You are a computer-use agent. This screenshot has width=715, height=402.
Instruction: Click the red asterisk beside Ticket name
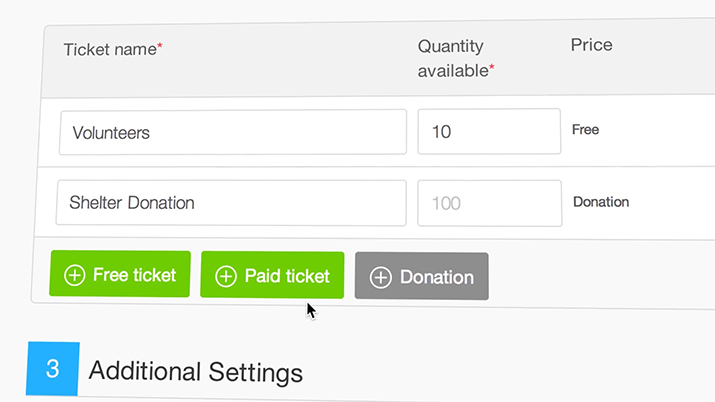[160, 45]
